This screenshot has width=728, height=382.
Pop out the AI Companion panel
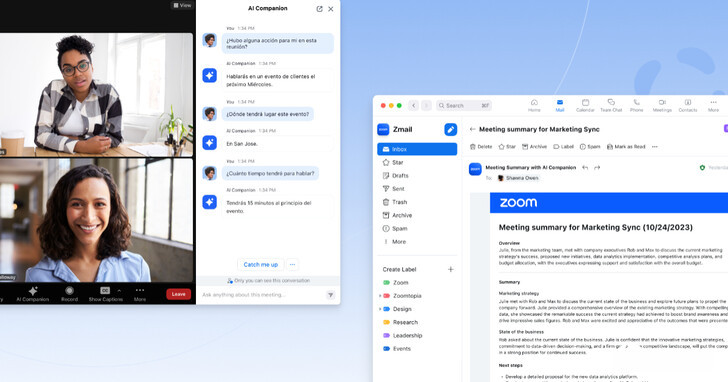click(x=319, y=9)
